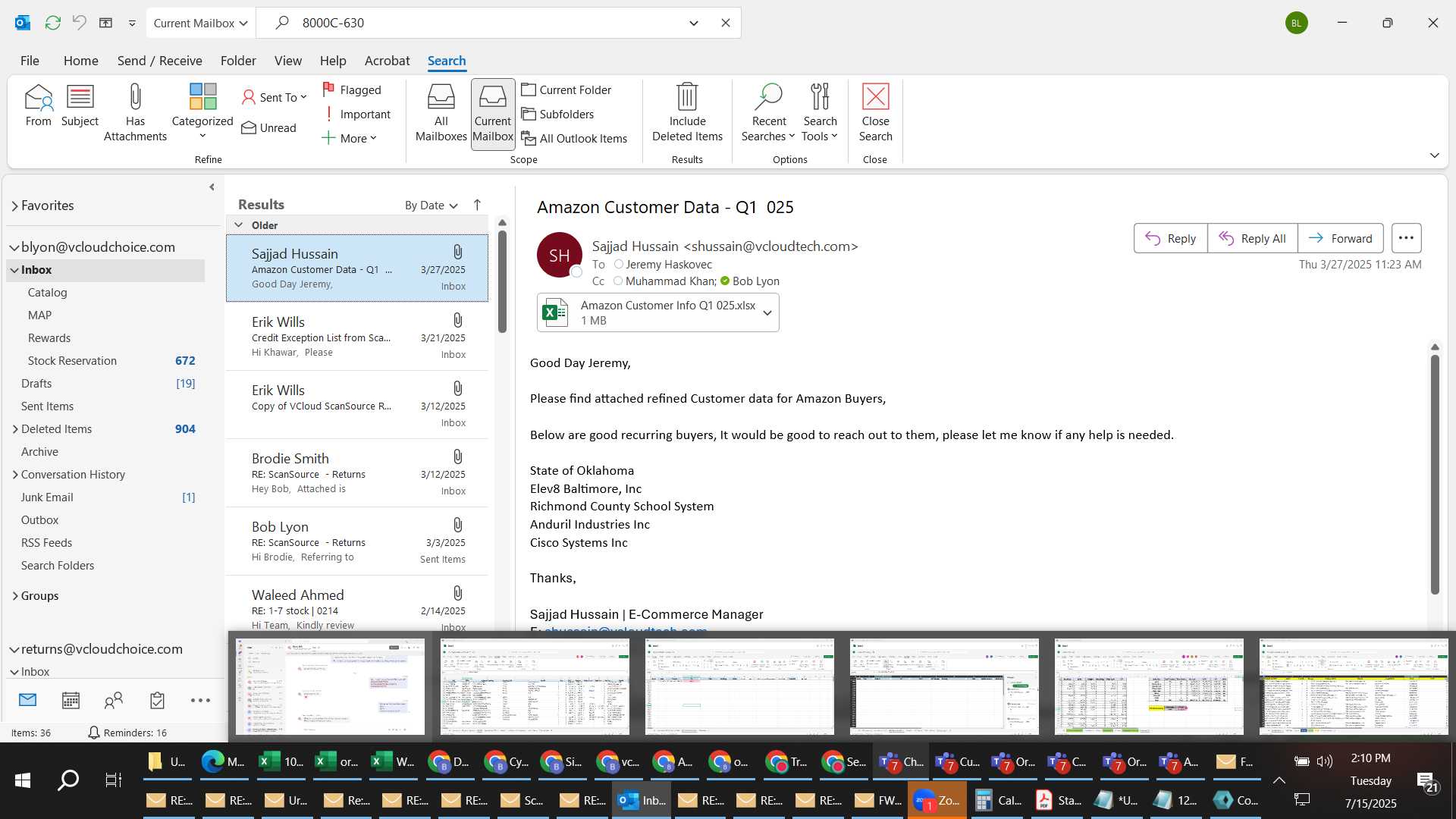Click the reading pane scrollbar
Screen dimensions: 1456x819
point(1434,474)
